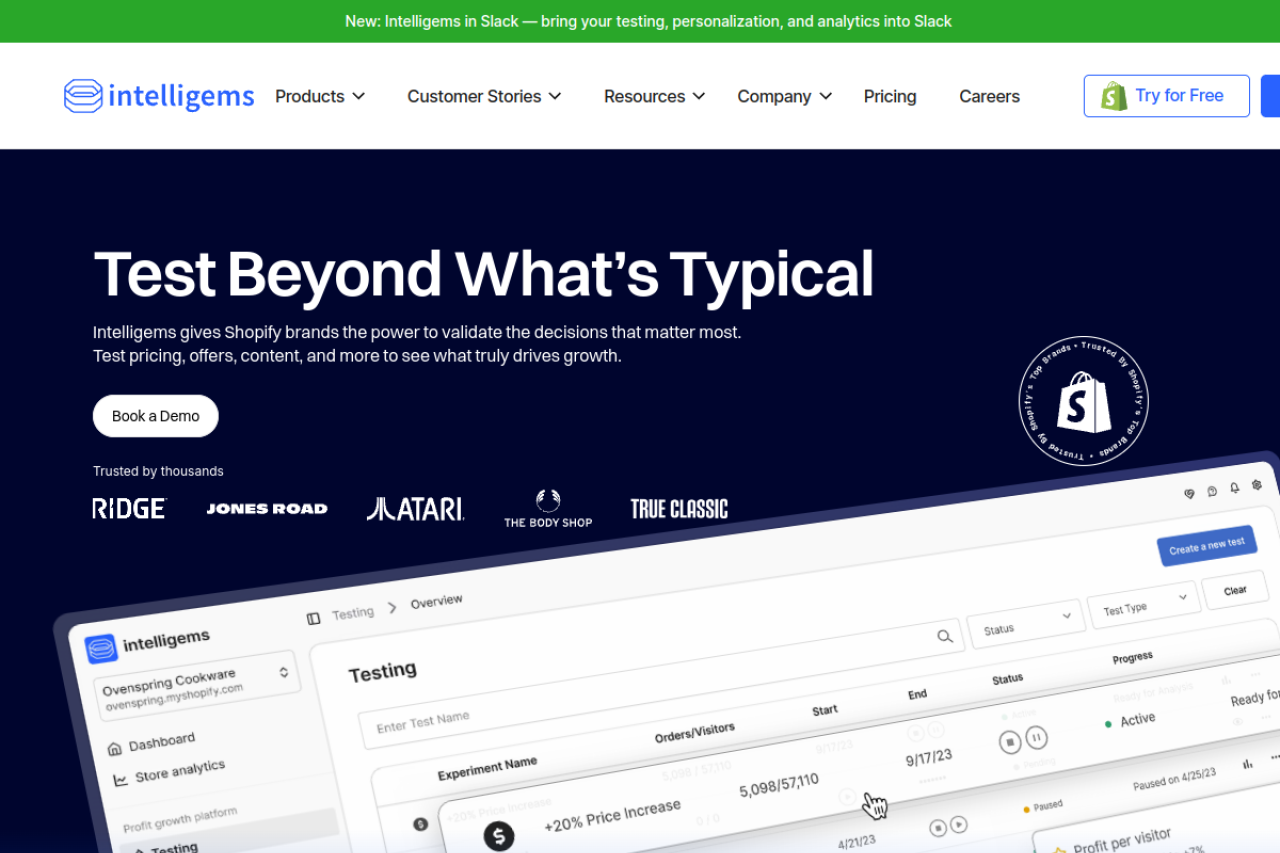The image size is (1280, 853).
Task: Click the Dashboard home icon in the sidebar
Action: tap(114, 748)
